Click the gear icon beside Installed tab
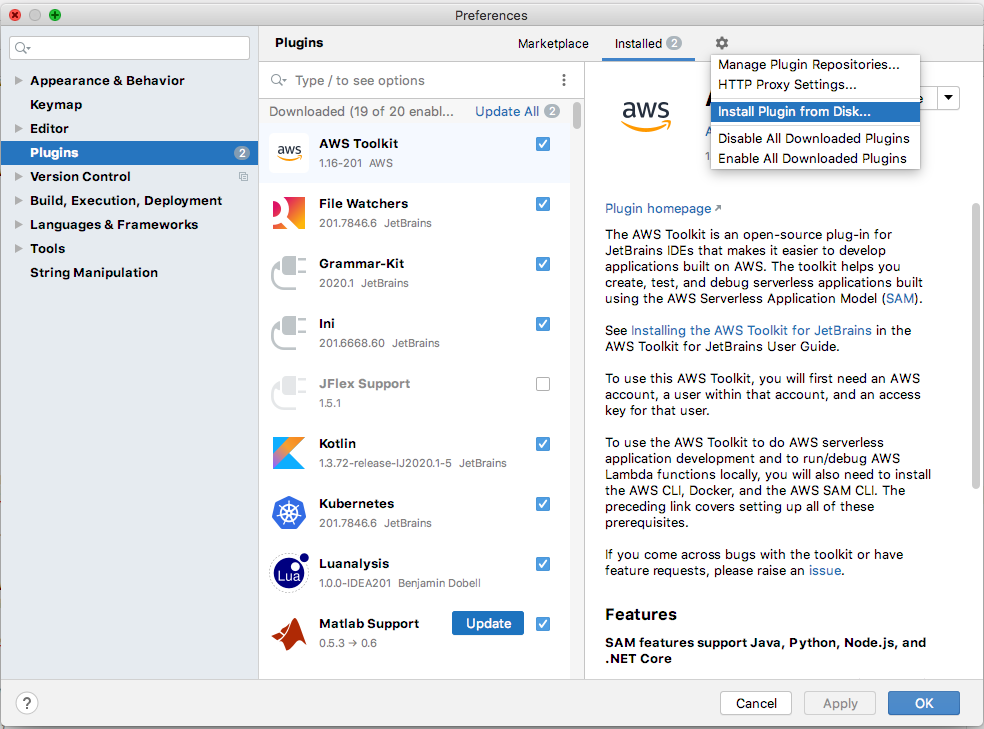 [722, 43]
